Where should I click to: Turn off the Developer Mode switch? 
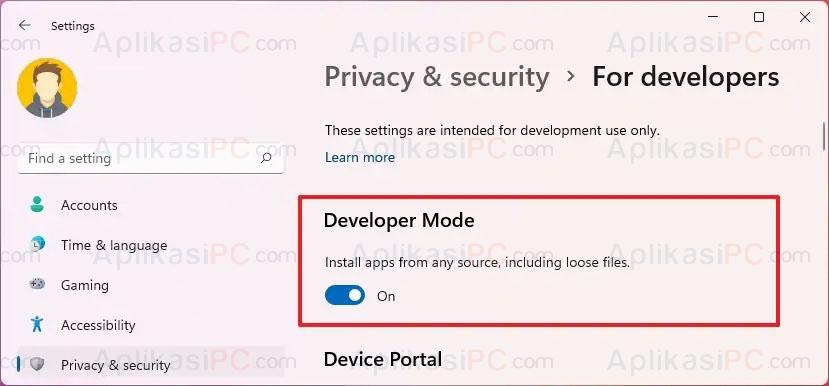click(x=345, y=296)
